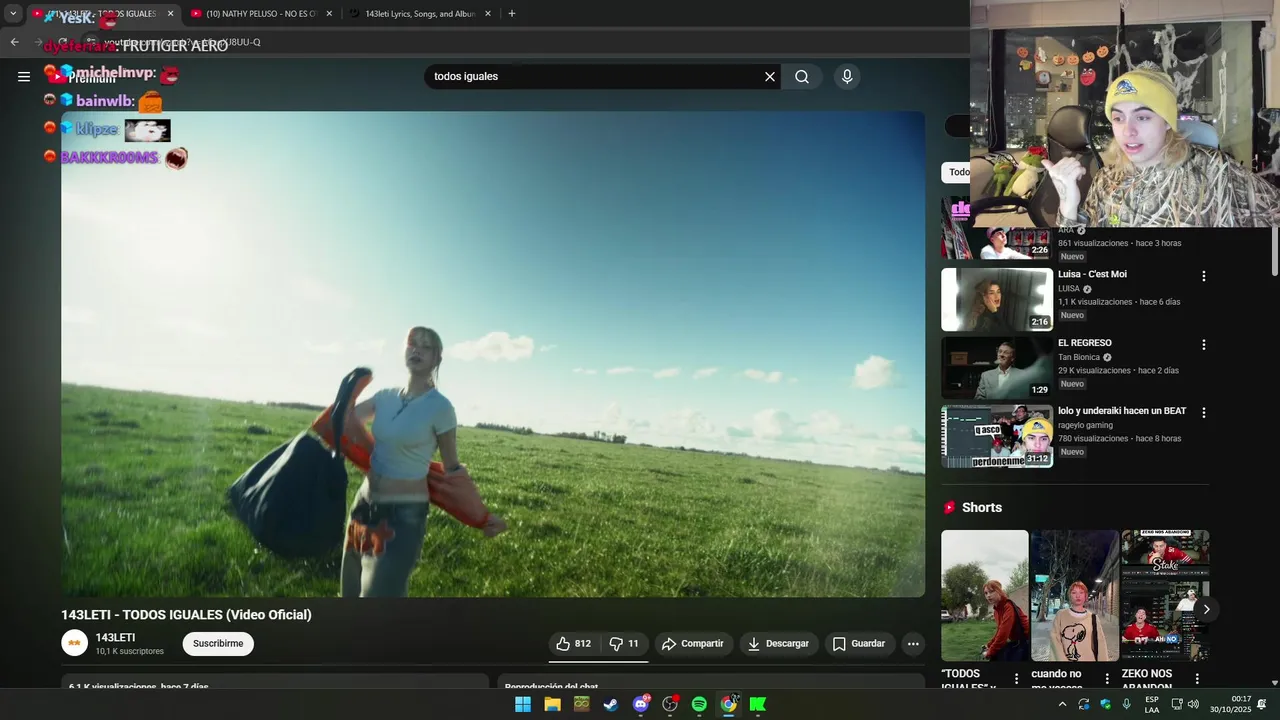This screenshot has width=1280, height=720.
Task: Open the volume and network flyout
Action: point(1185,704)
